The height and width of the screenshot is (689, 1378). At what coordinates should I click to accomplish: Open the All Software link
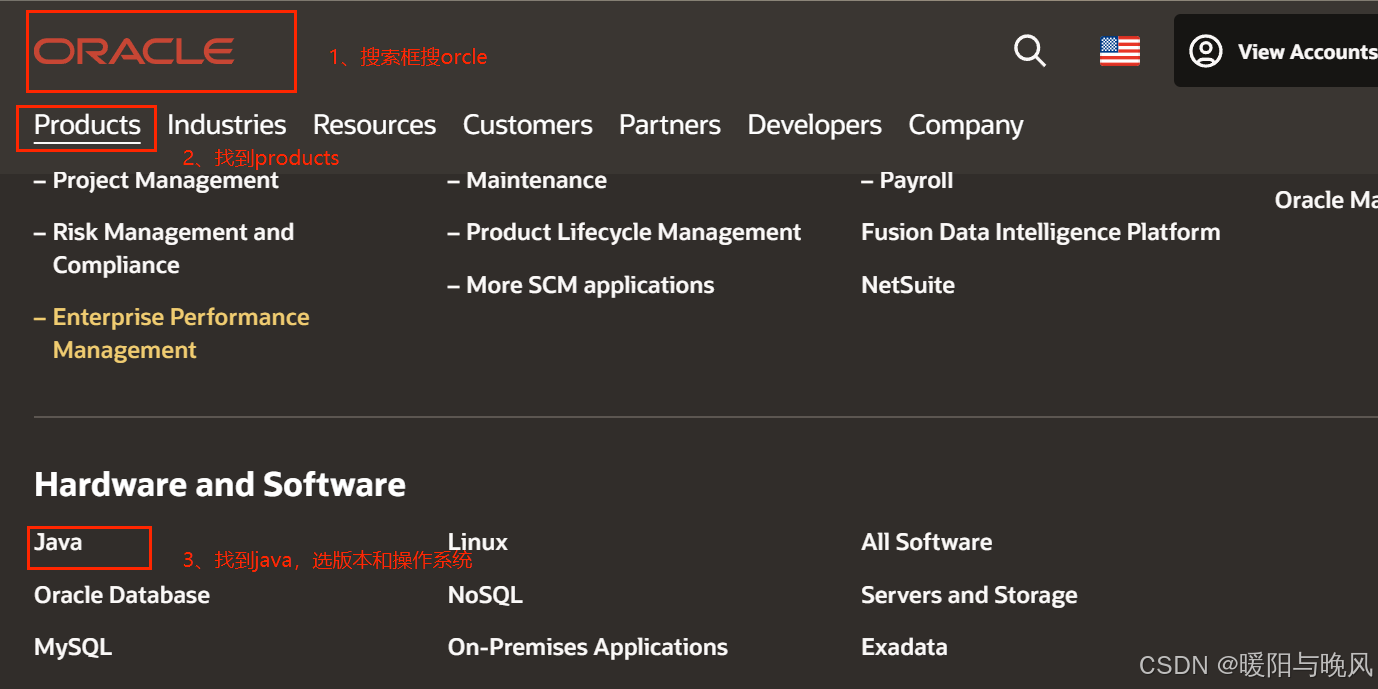(x=927, y=542)
